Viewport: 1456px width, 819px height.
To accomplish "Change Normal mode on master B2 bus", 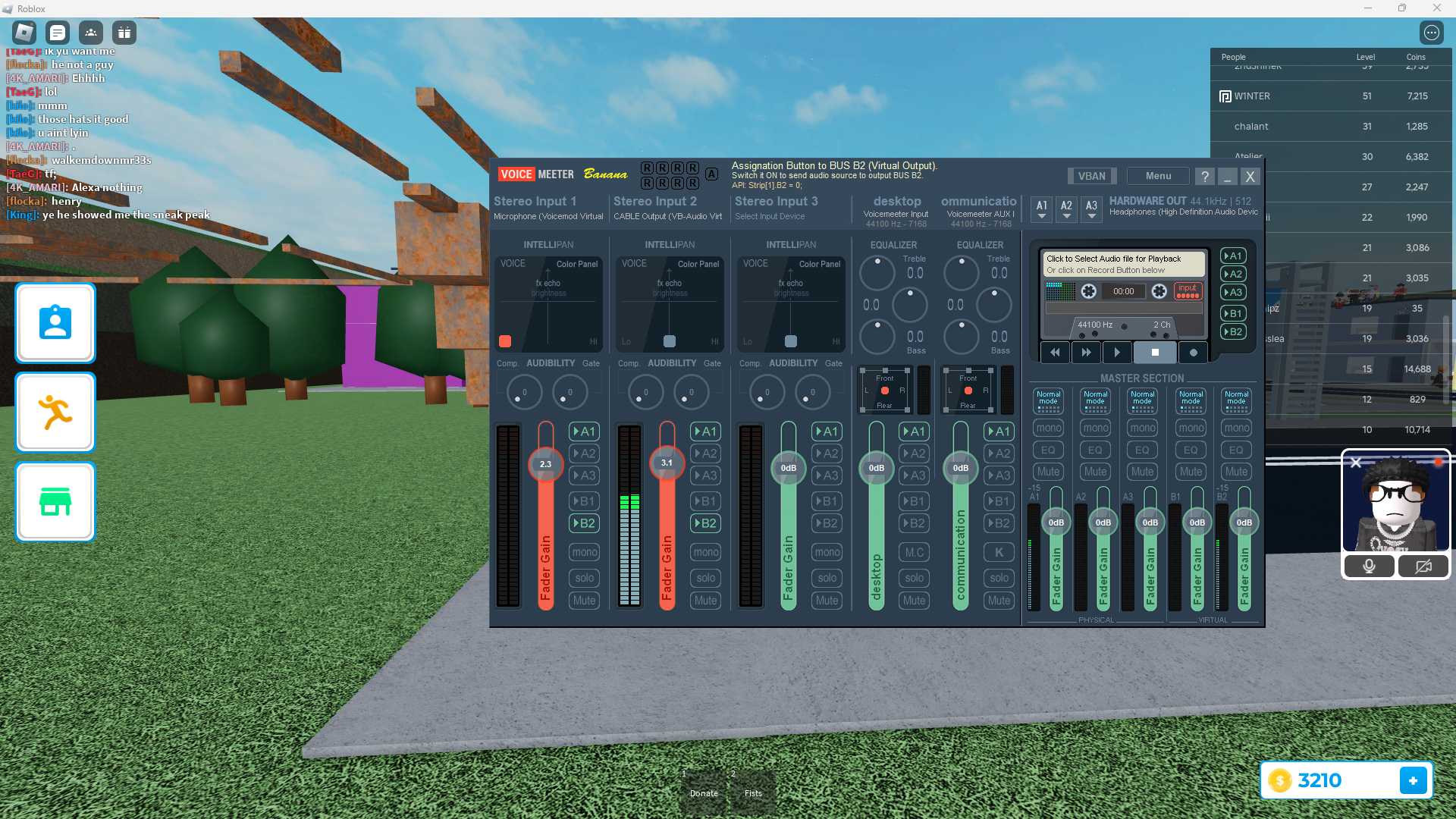I will (1236, 401).
